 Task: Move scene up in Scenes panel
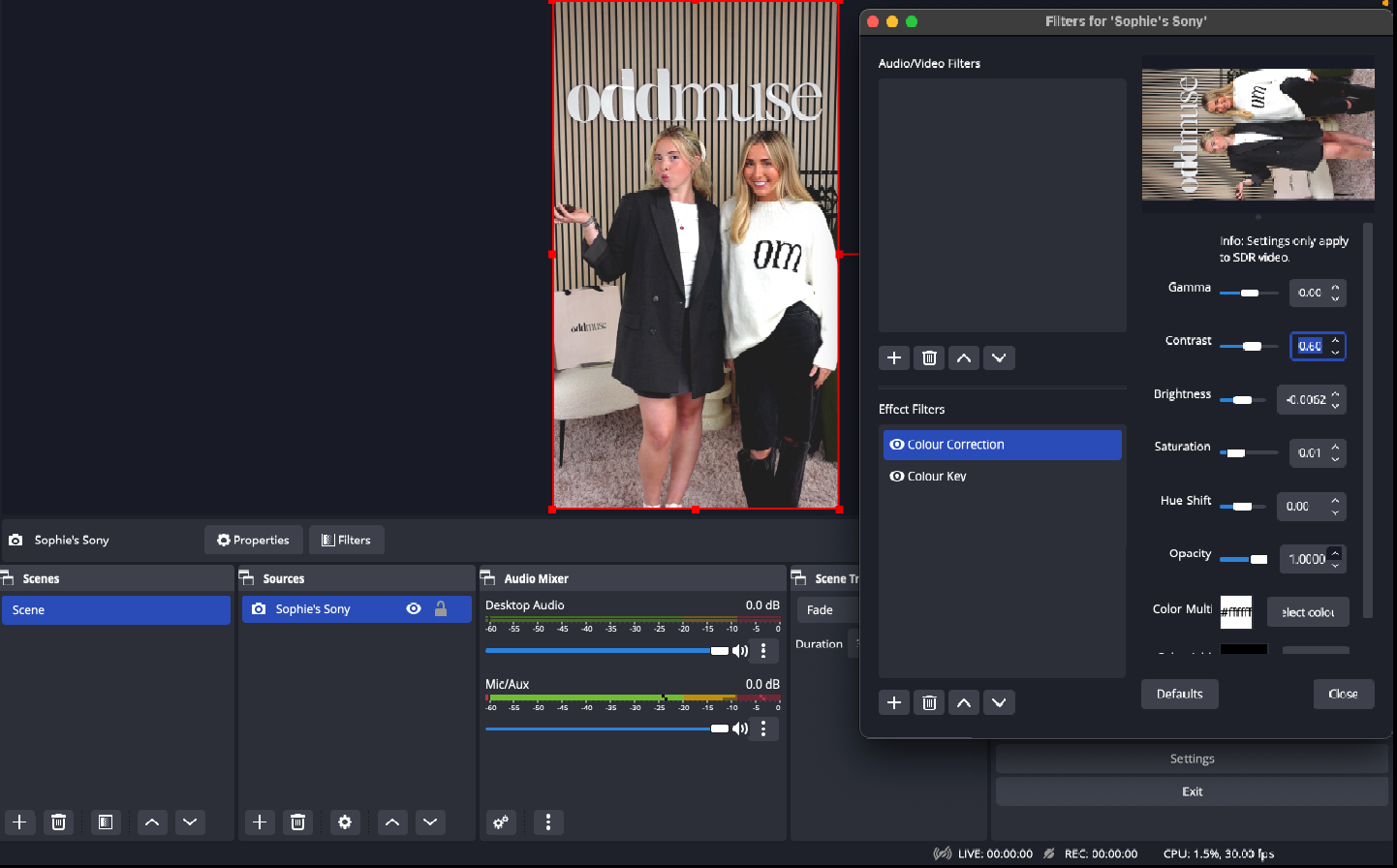click(152, 822)
